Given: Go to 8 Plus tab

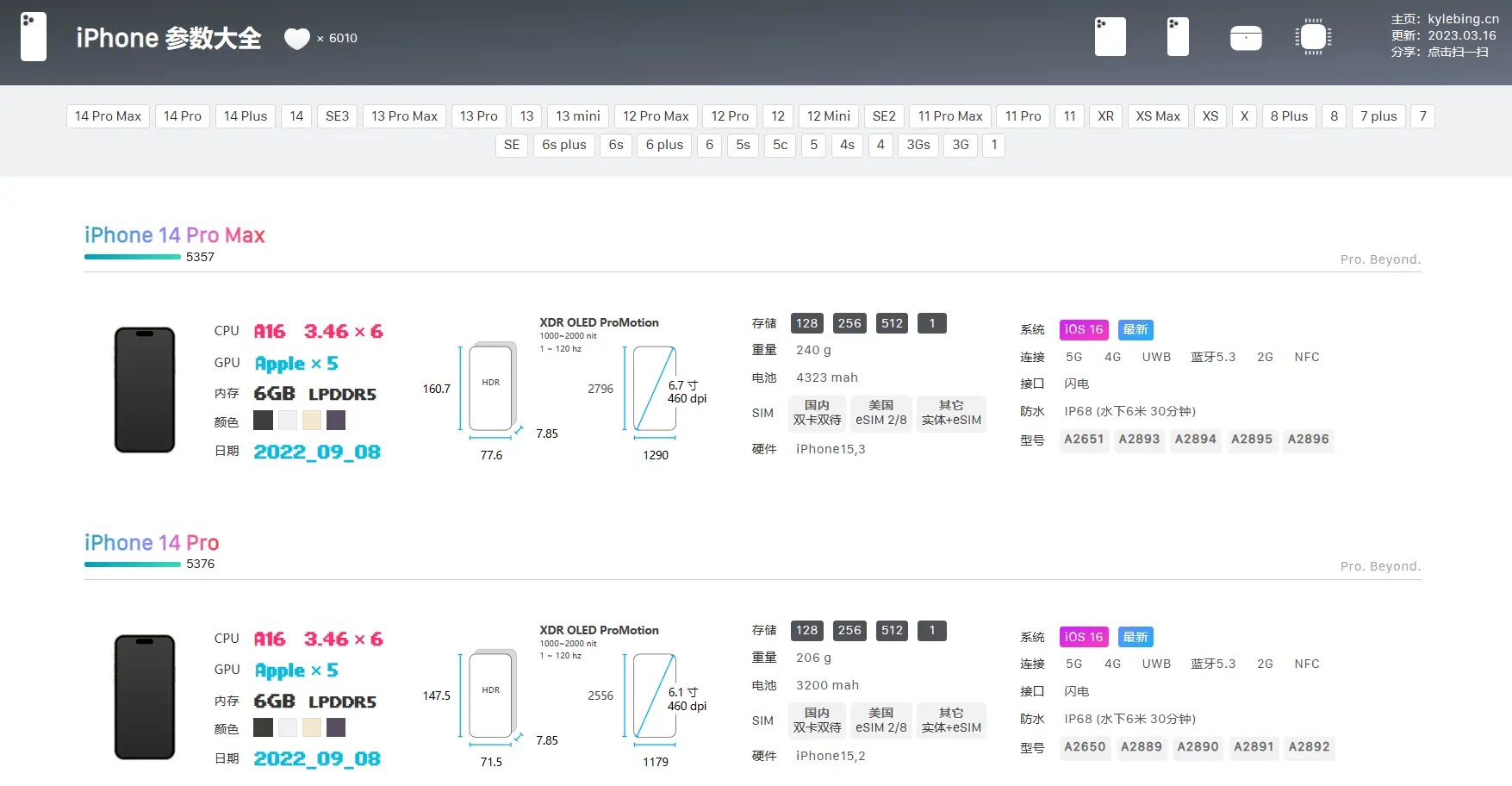Looking at the screenshot, I should coord(1289,116).
